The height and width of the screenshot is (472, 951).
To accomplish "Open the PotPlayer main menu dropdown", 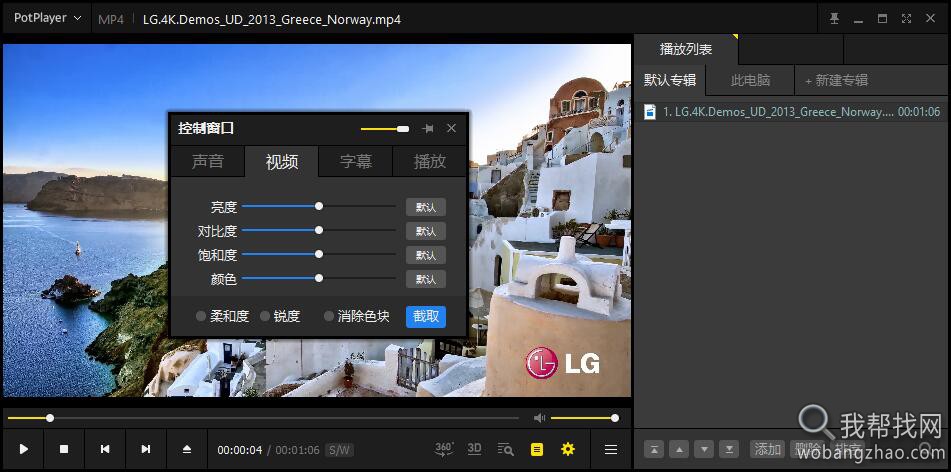I will [47, 18].
